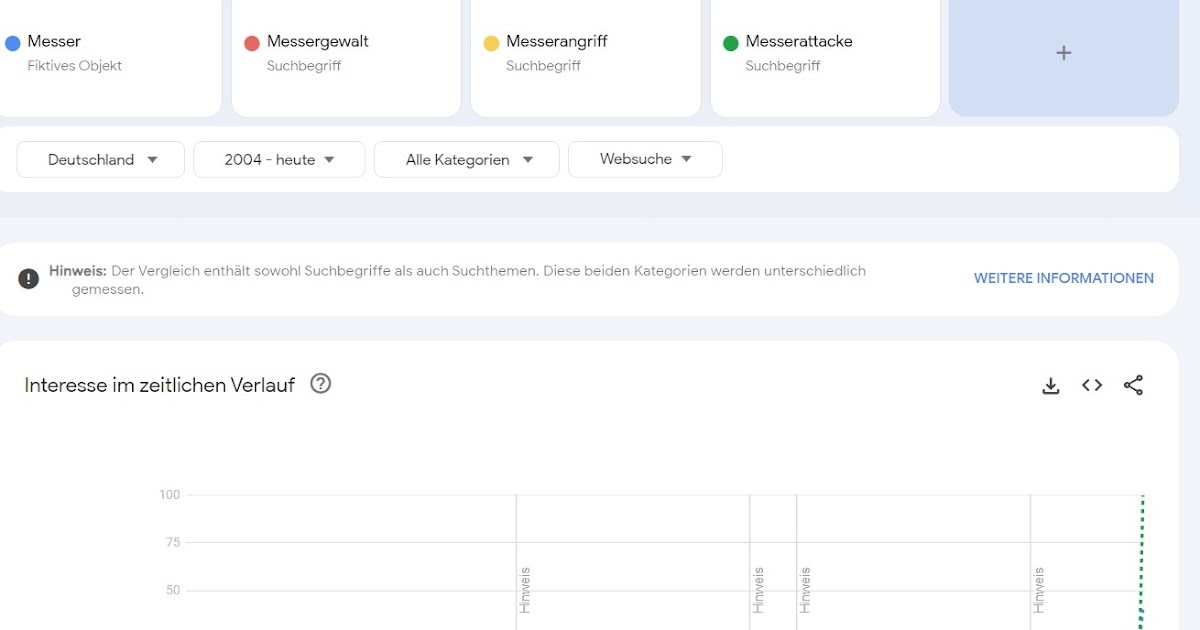Open the embed code icon
Viewport: 1200px width, 630px height.
pos(1092,385)
